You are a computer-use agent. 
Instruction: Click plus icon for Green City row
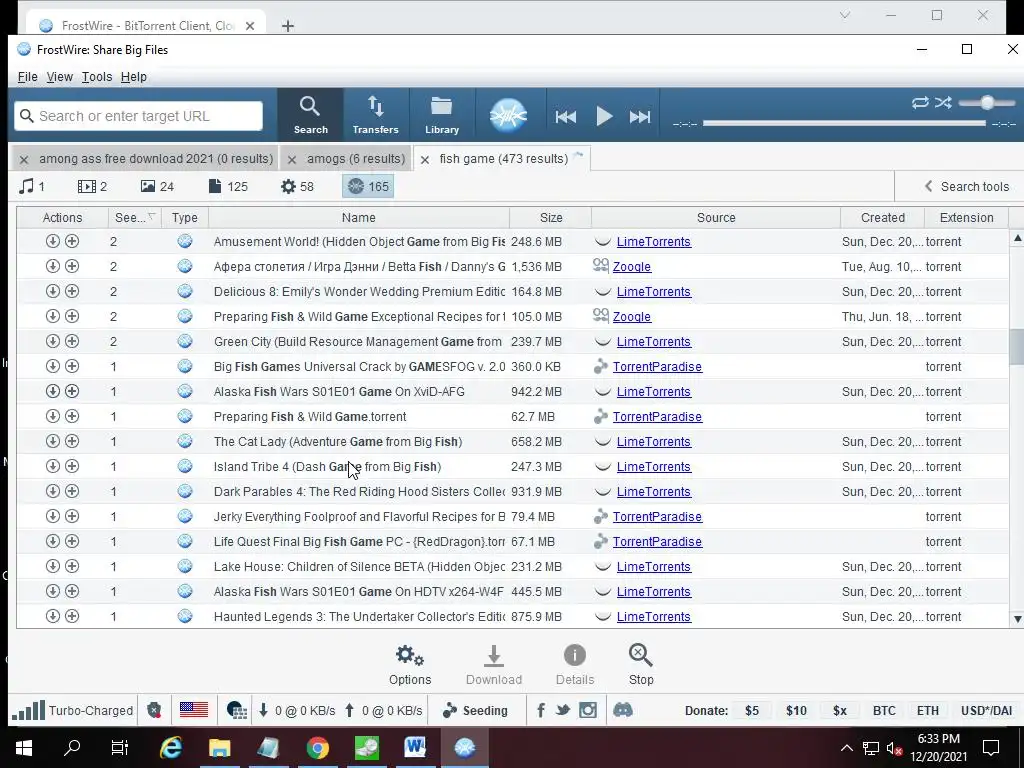[x=72, y=341]
